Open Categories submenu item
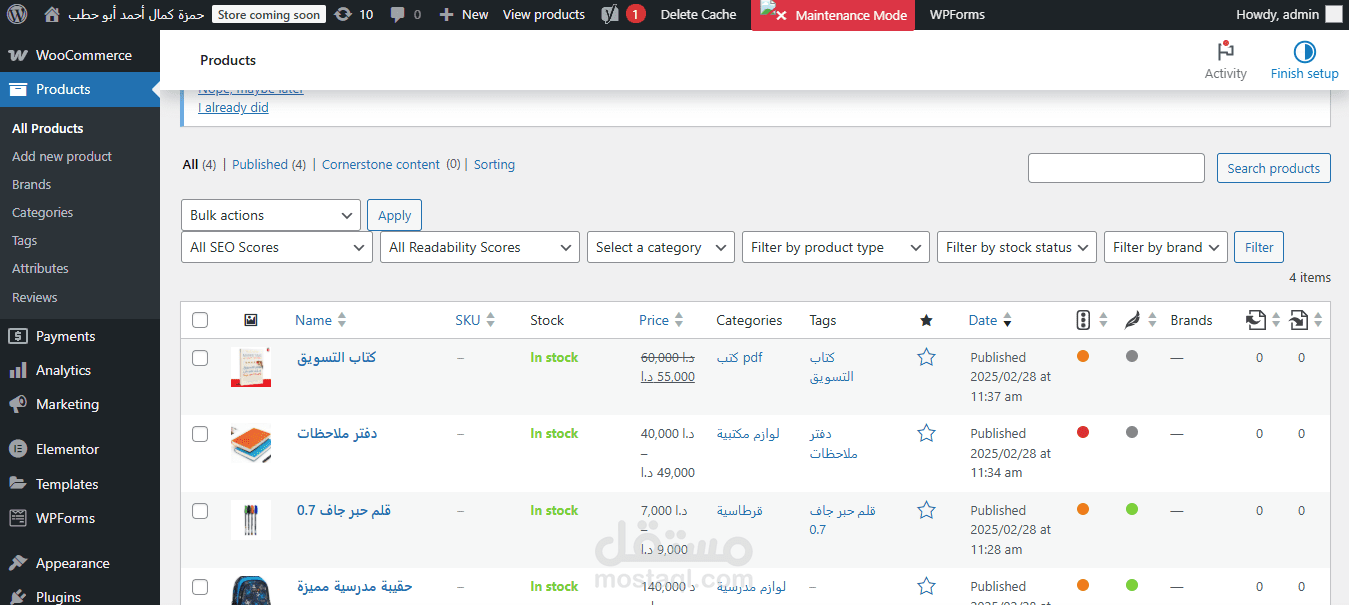1349x605 pixels. 43,212
